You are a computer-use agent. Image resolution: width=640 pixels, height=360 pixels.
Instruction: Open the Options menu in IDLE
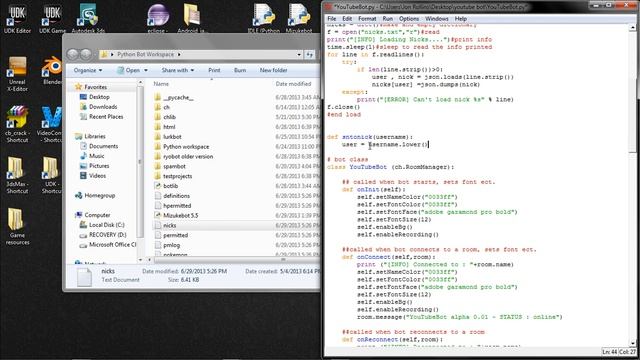pyautogui.click(x=409, y=19)
